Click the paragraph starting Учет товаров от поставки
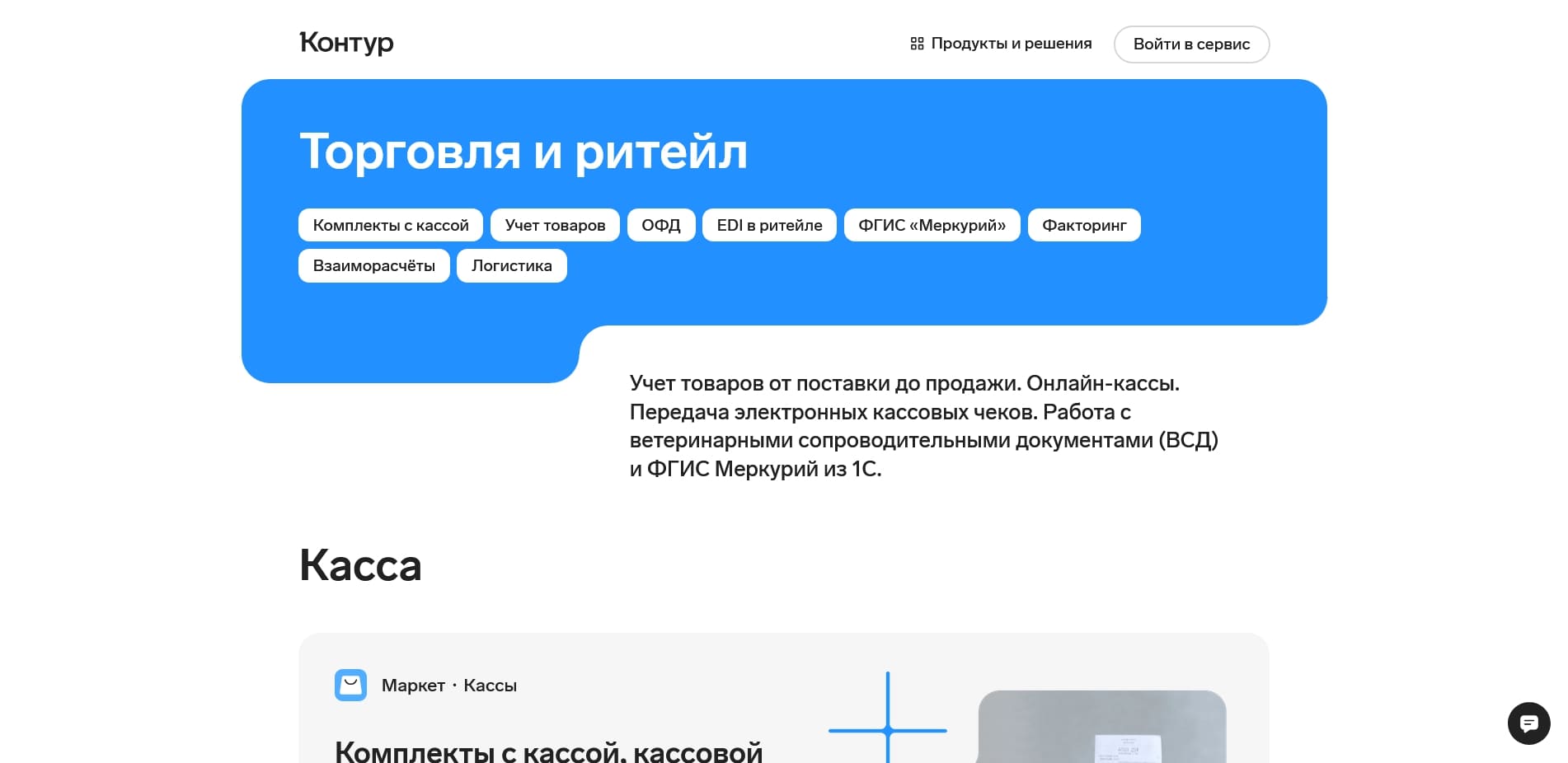This screenshot has height=763, width=1568. click(x=924, y=426)
